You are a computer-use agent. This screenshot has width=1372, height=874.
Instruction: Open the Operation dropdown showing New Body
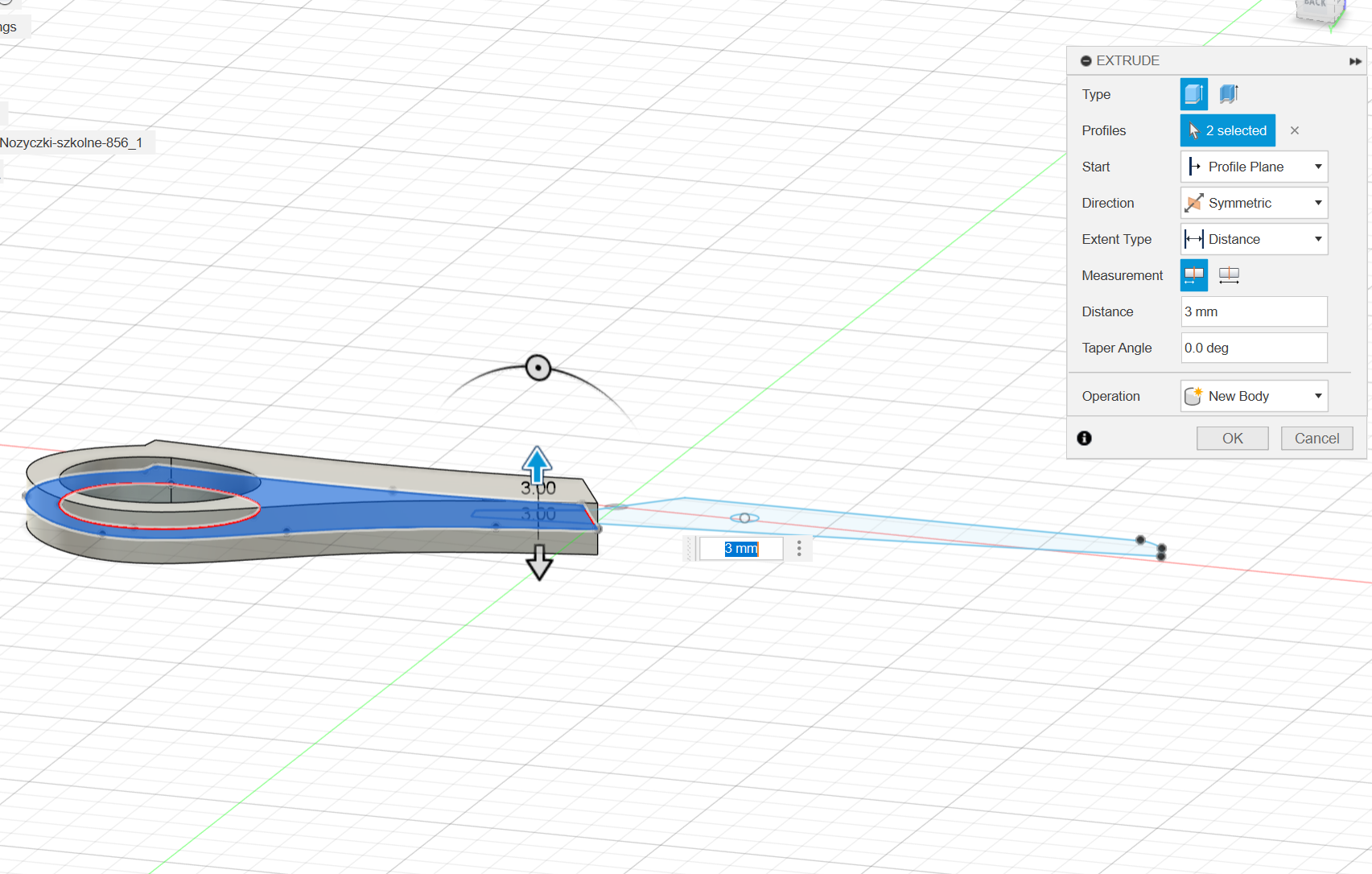click(x=1253, y=396)
